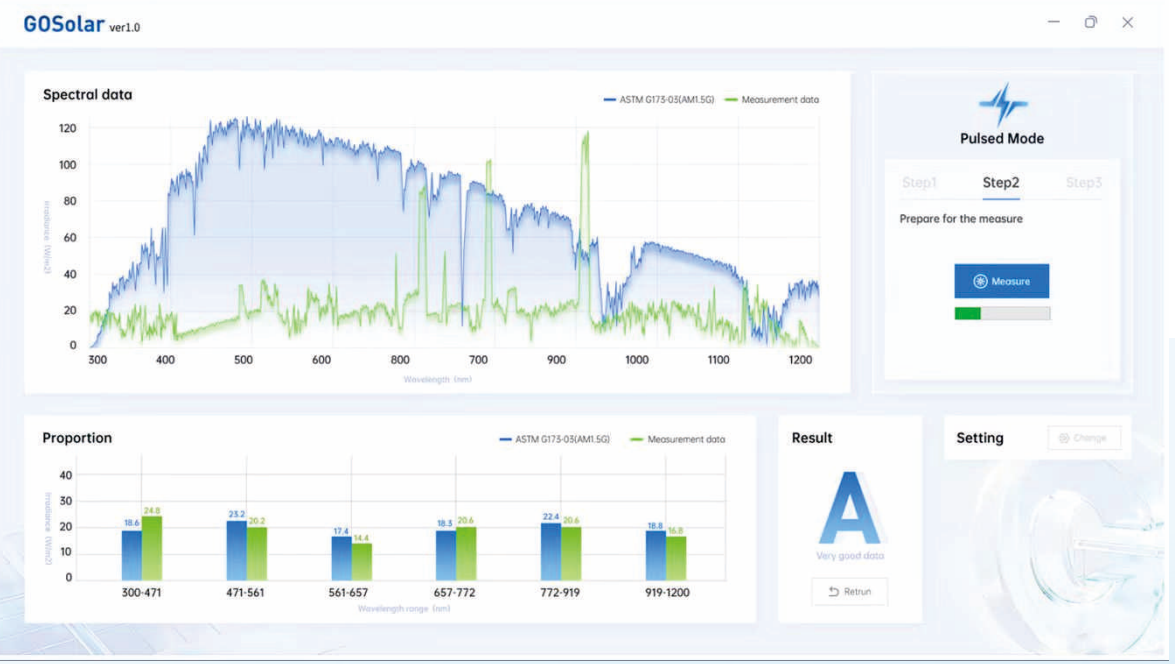Select the blue 22.4 bar for 772-919
This screenshot has height=664, width=1175.
coord(550,552)
